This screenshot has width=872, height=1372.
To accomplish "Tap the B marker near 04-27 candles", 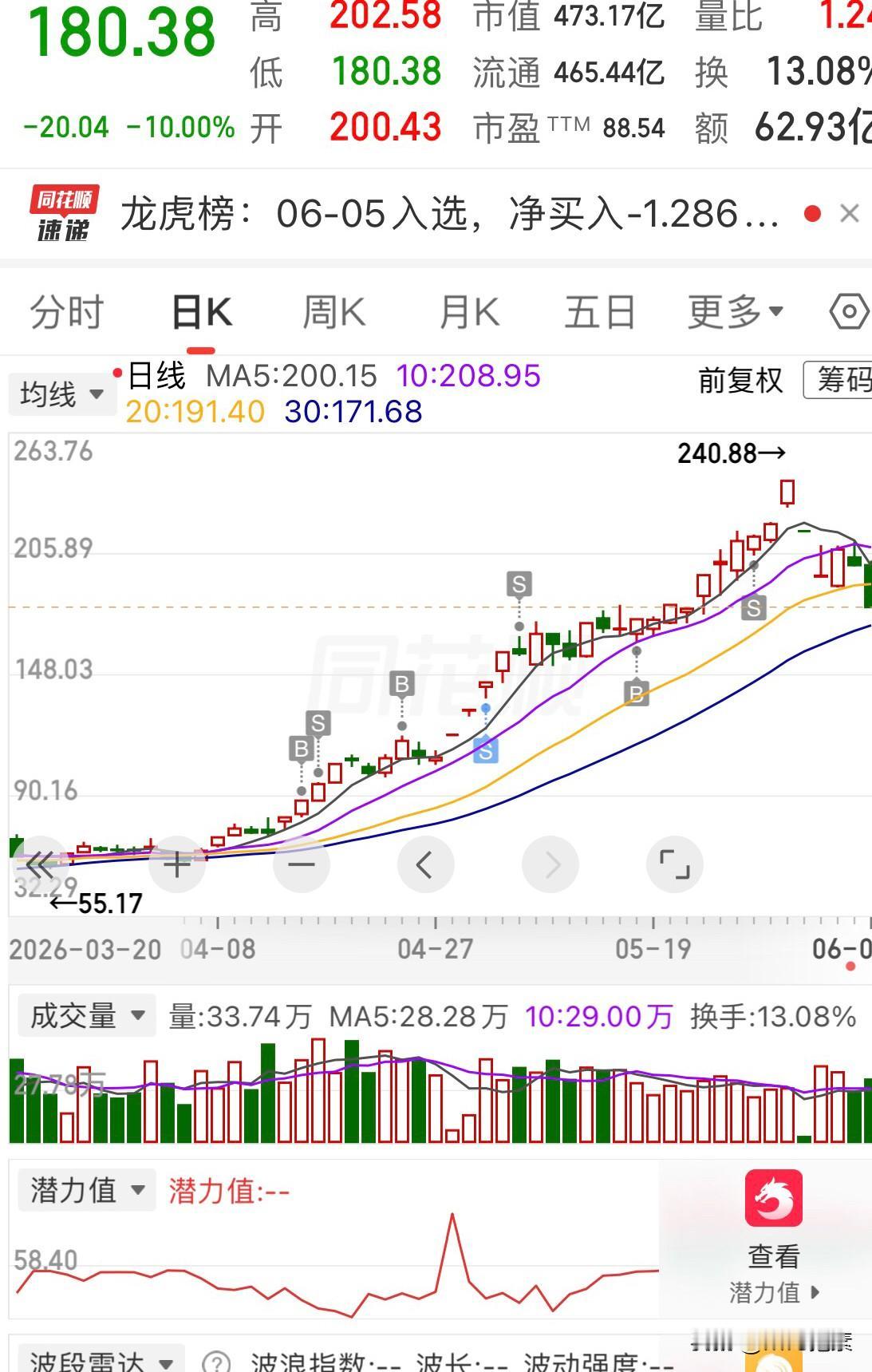I will (x=402, y=684).
